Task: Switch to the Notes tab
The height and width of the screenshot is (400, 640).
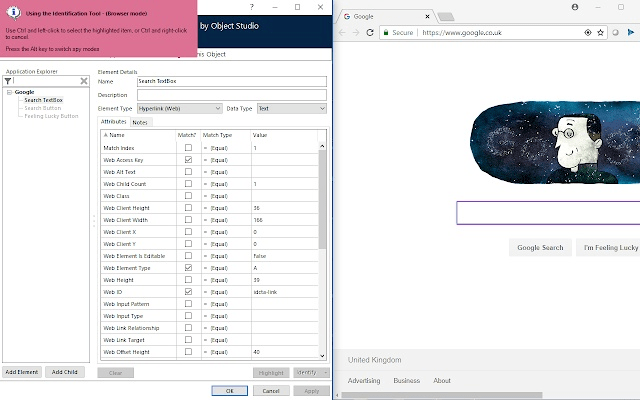Action: (140, 122)
